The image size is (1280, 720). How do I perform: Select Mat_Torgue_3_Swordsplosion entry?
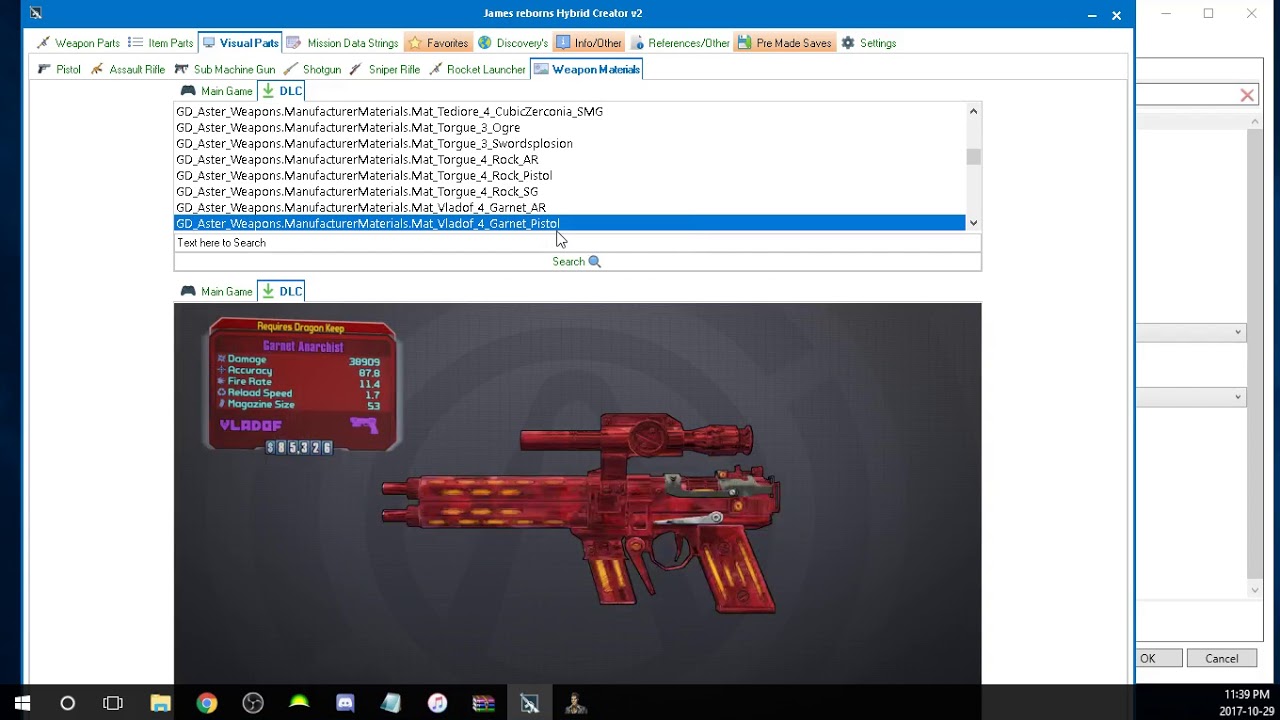point(569,143)
